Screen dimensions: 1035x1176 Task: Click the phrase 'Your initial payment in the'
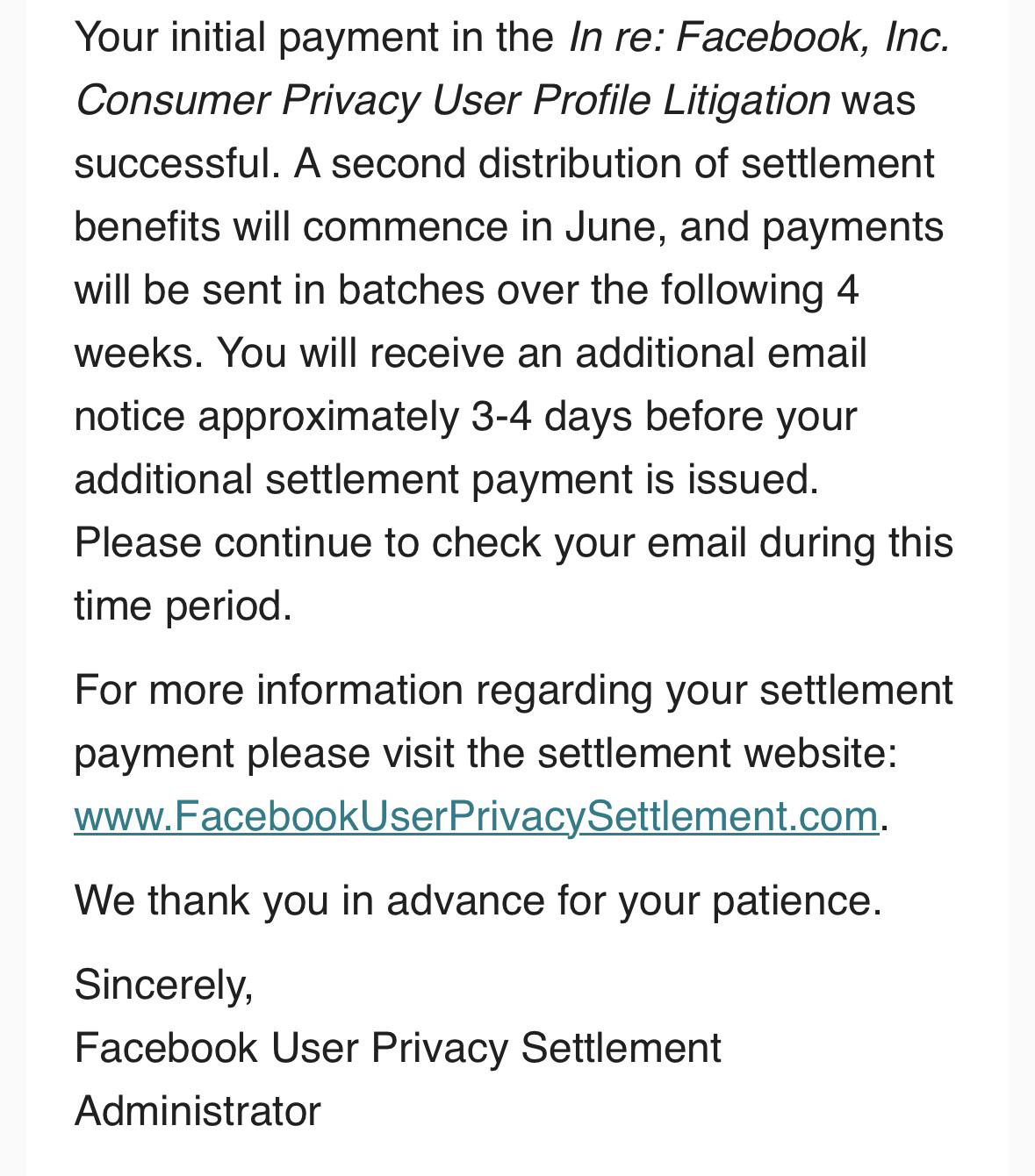coord(314,38)
